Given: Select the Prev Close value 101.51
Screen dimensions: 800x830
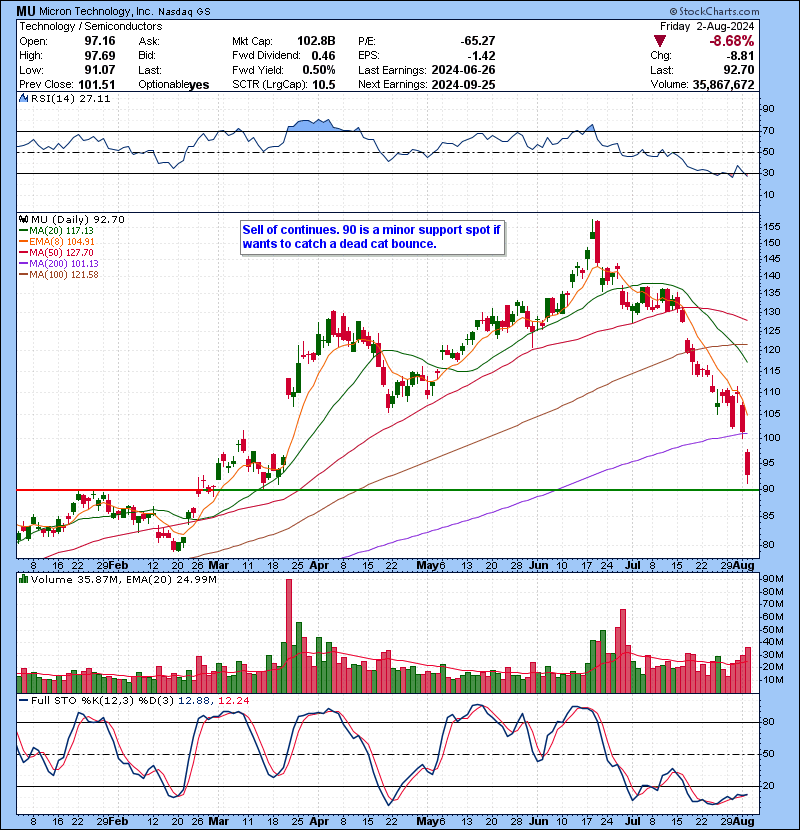Looking at the screenshot, I should (x=96, y=85).
